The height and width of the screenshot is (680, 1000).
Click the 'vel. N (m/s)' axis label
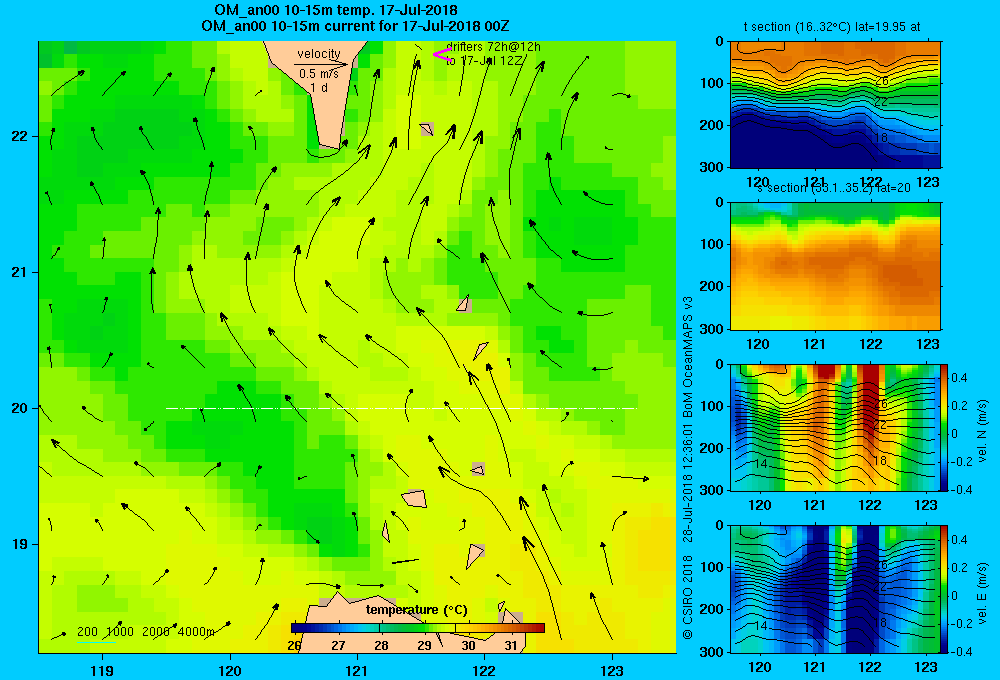[982, 430]
